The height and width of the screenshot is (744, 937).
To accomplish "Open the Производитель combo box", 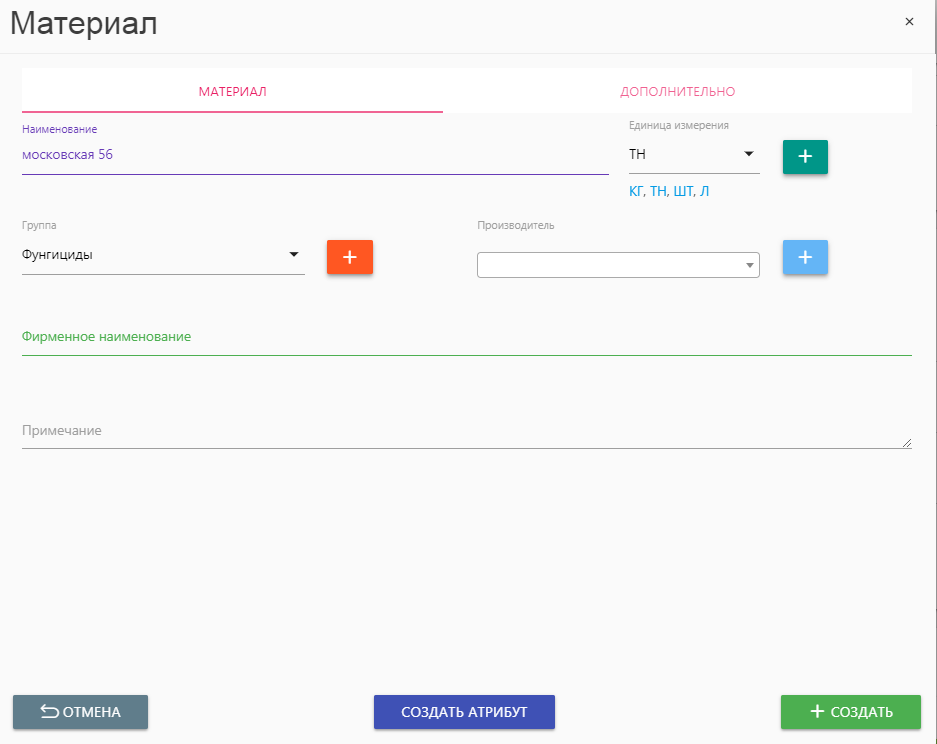I will click(617, 265).
